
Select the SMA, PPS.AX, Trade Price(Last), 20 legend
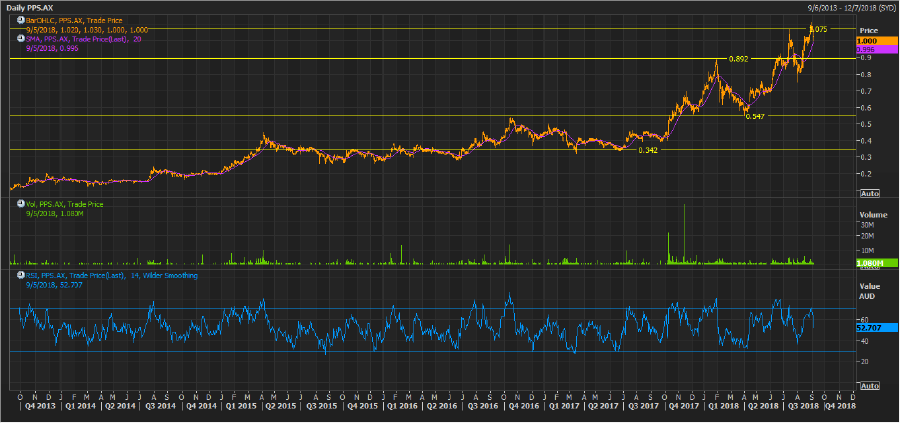coord(83,39)
